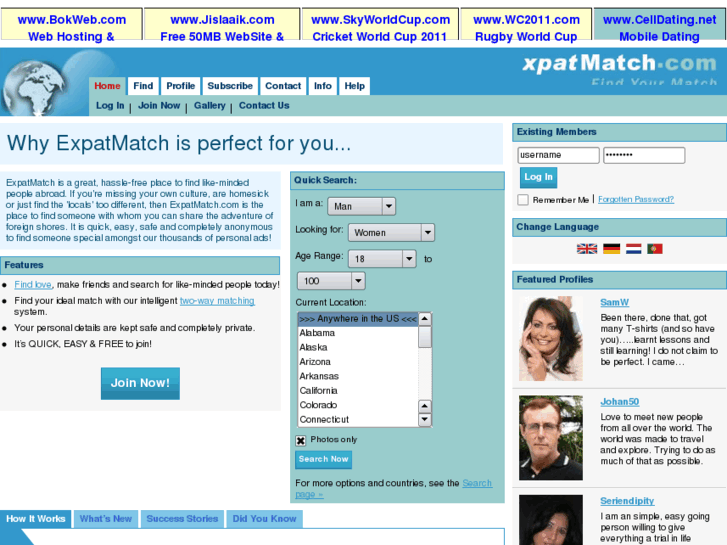The height and width of the screenshot is (545, 727).
Task: Select the German flag icon
Action: click(612, 249)
